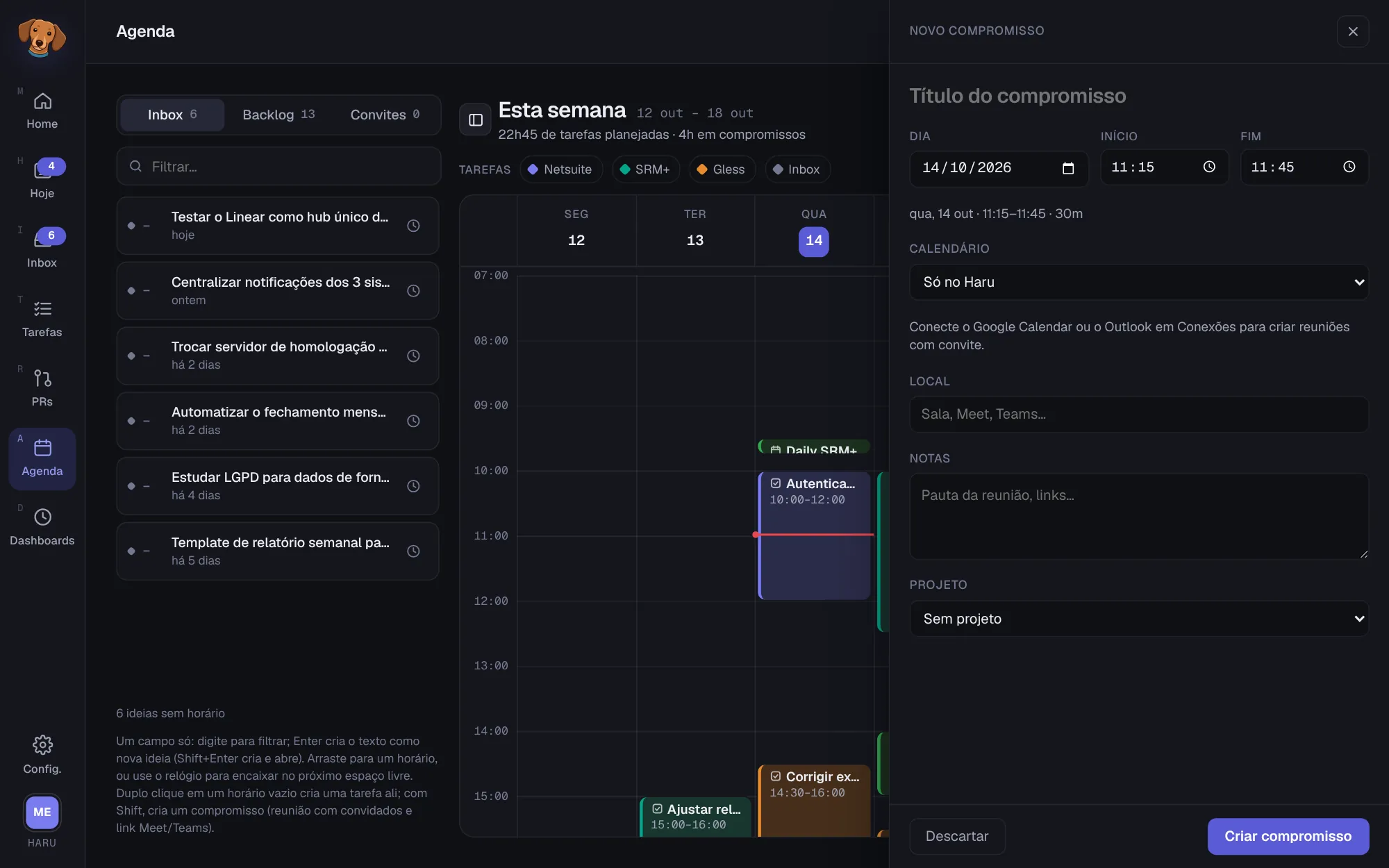Schedule 'Automatizar o fechamento' clock icon

pyautogui.click(x=413, y=421)
